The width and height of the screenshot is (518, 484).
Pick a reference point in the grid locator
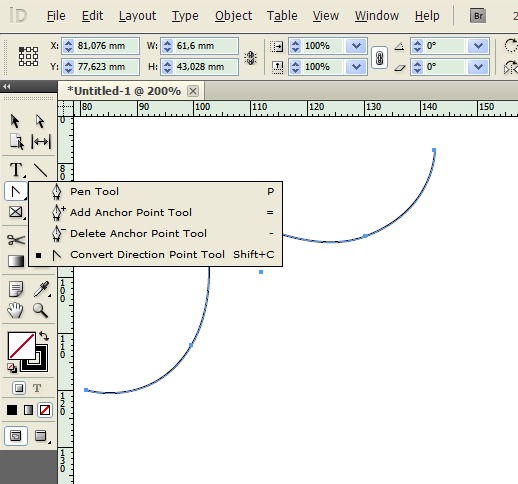click(x=28, y=56)
